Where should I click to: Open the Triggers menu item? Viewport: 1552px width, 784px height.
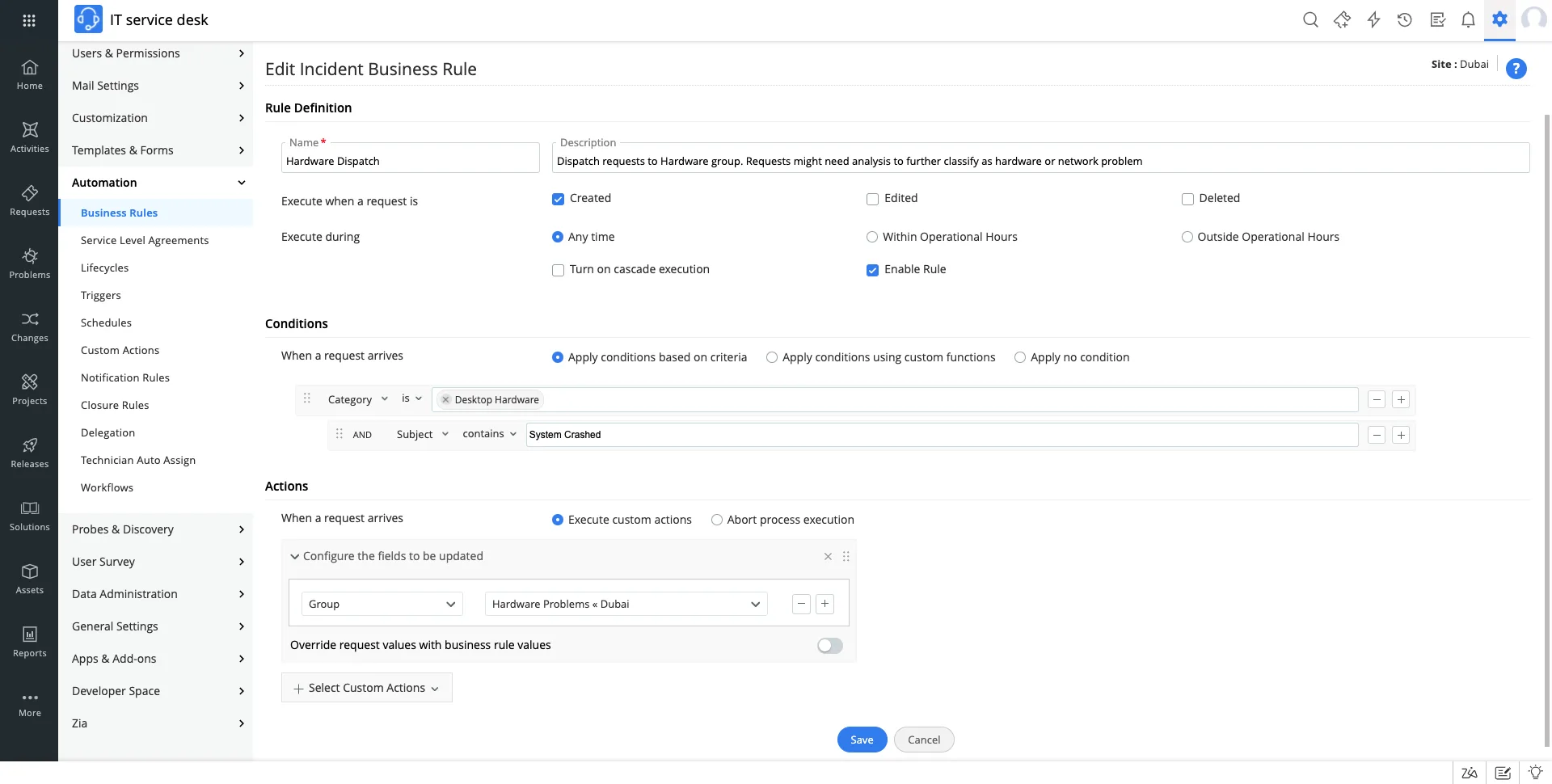click(101, 295)
